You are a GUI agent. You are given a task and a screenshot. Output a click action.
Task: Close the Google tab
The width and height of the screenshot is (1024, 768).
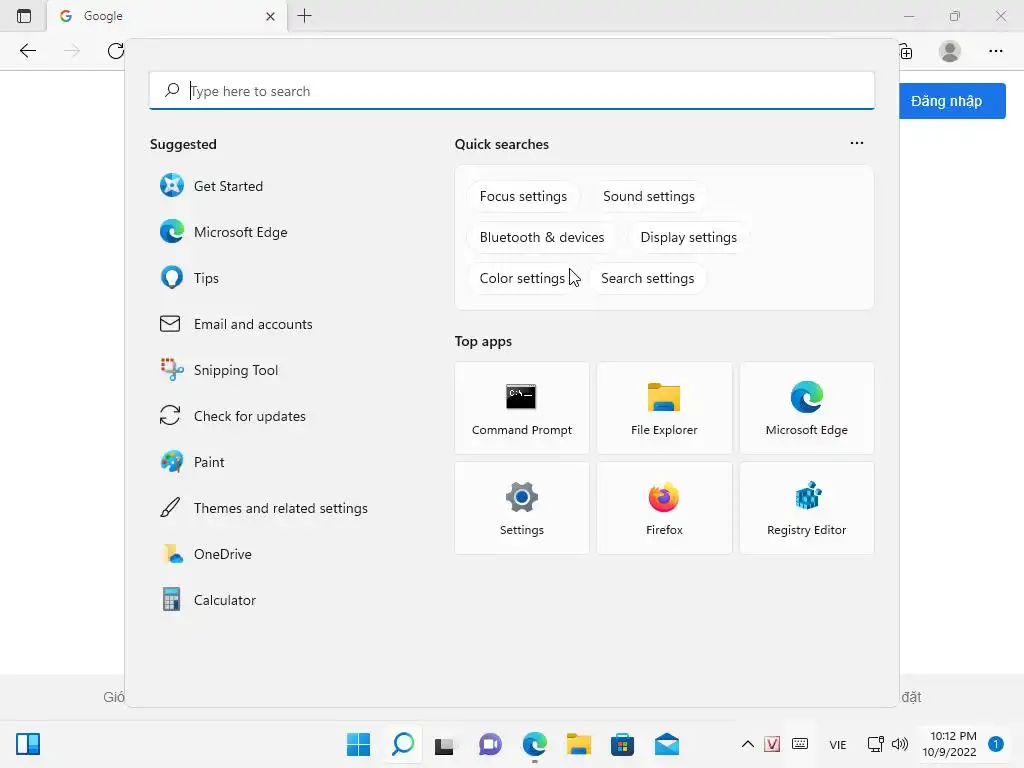point(270,16)
